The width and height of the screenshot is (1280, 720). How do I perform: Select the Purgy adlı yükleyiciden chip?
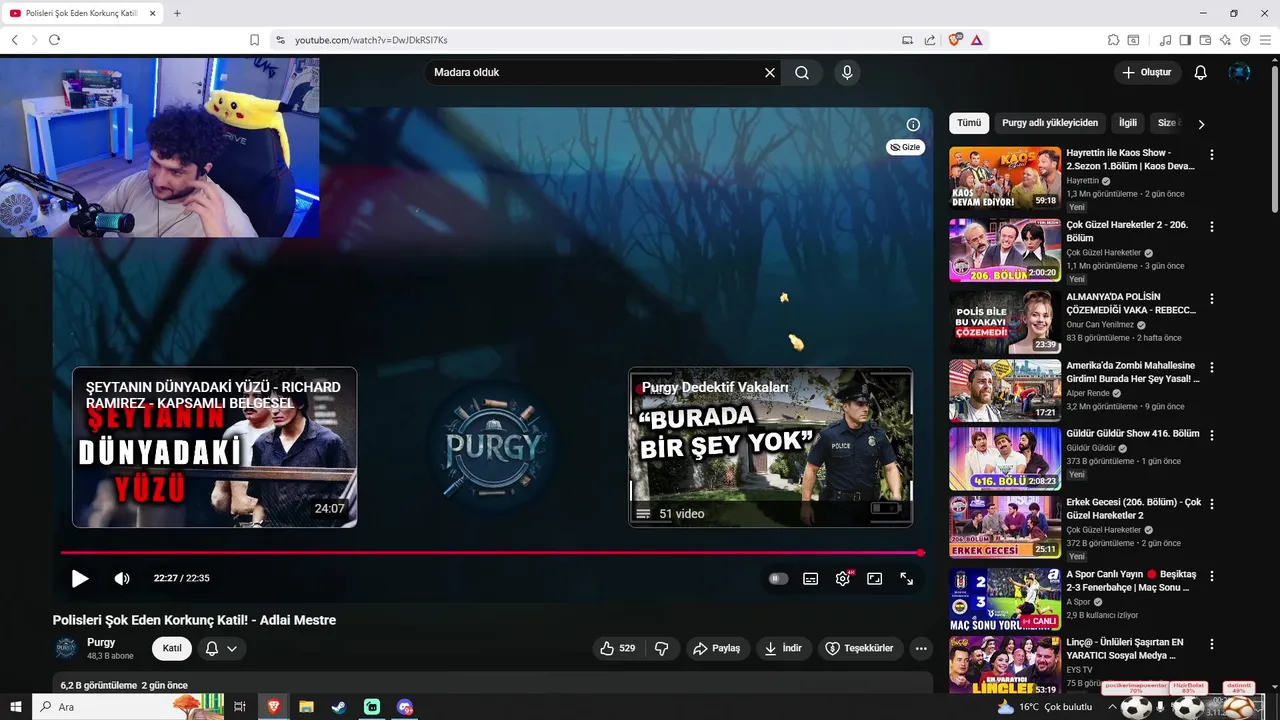click(x=1050, y=123)
